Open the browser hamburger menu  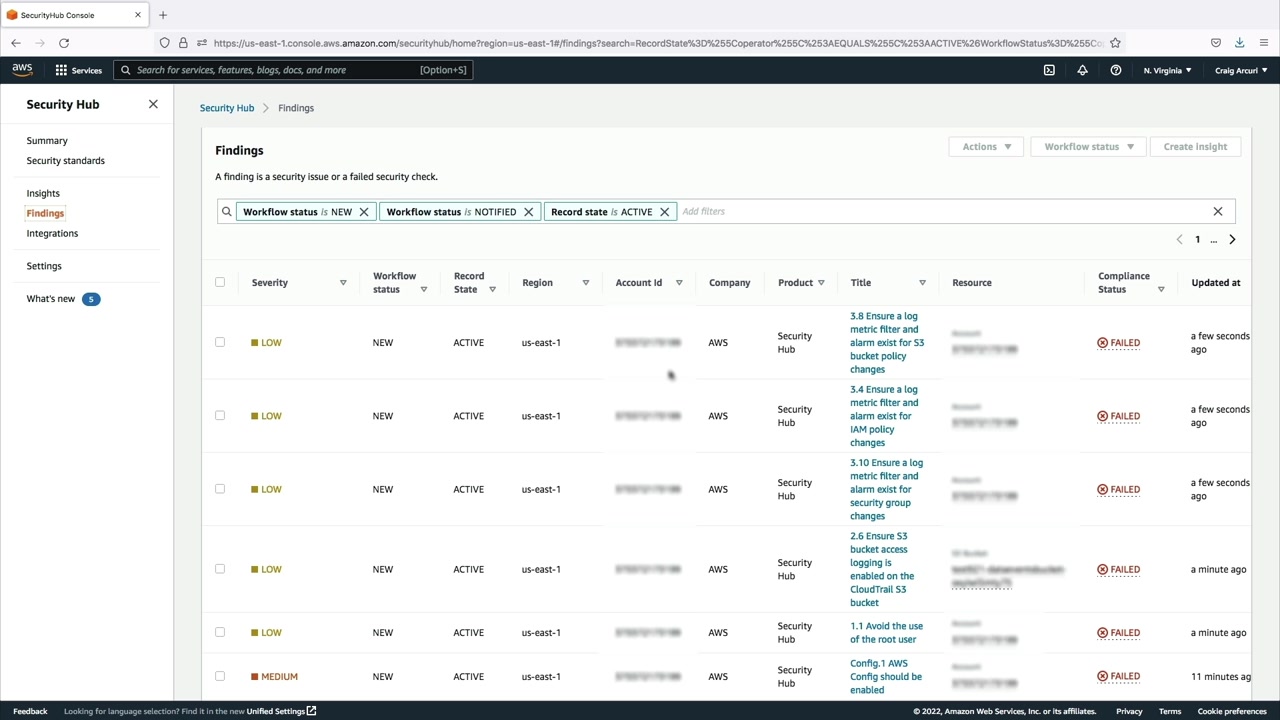[x=1264, y=43]
